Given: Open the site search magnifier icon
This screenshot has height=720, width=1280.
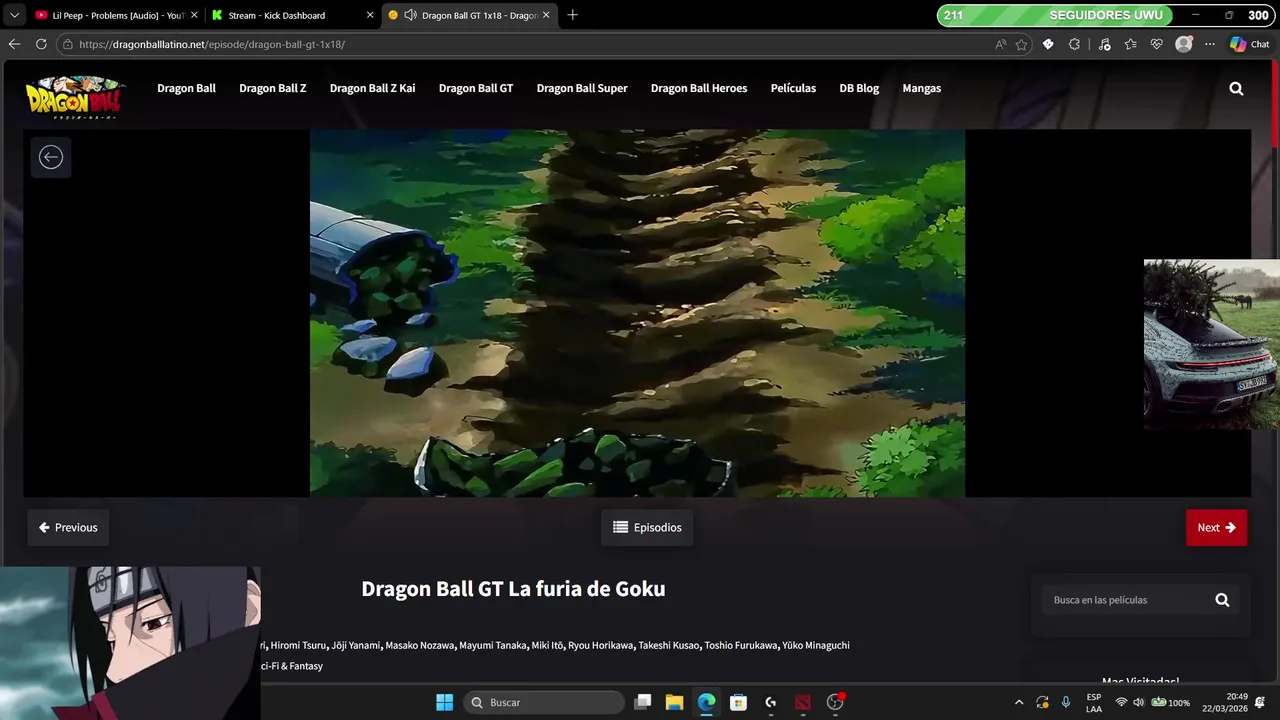Looking at the screenshot, I should pyautogui.click(x=1236, y=88).
